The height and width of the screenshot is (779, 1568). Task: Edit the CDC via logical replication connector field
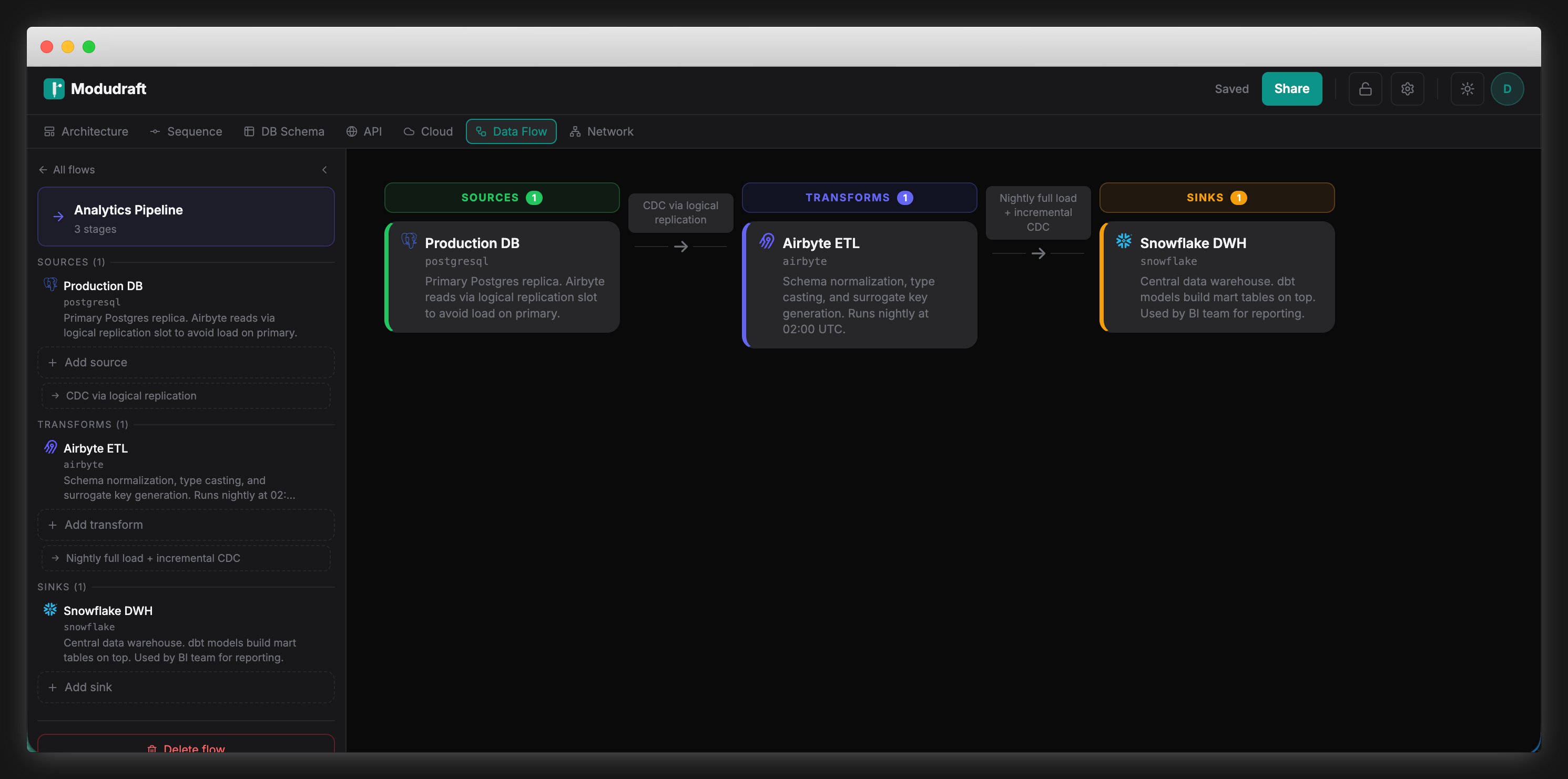(x=186, y=396)
